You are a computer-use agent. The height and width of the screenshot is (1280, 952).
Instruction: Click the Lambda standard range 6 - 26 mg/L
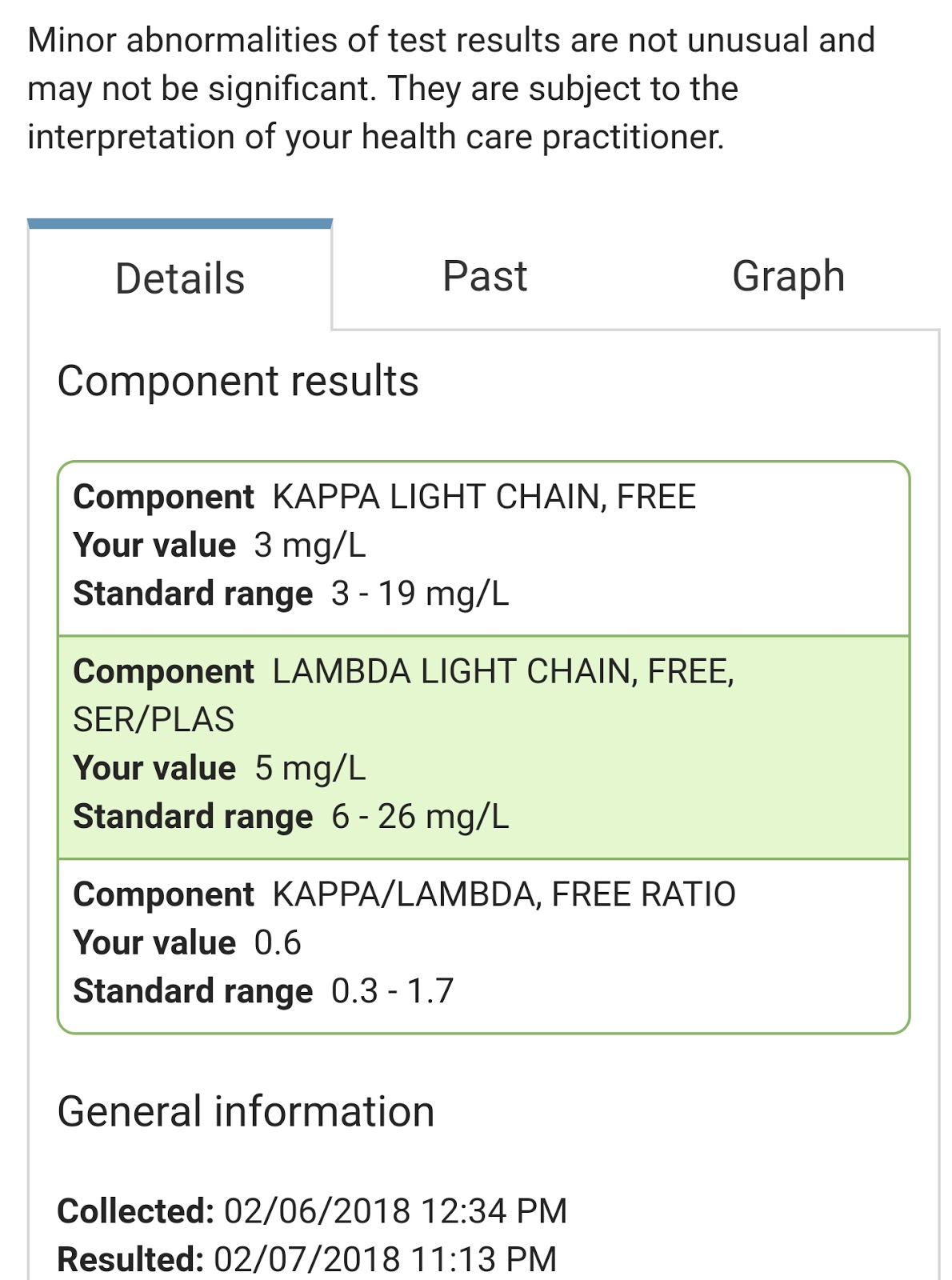coord(419,817)
